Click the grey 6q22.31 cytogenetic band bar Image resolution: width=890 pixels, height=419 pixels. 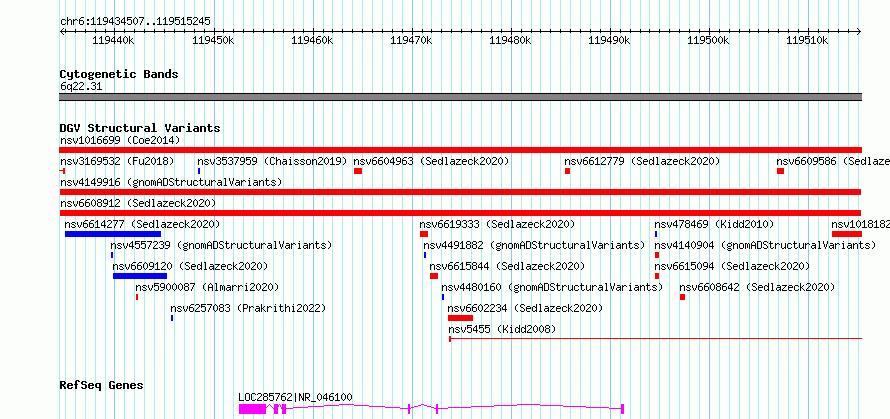tap(460, 97)
